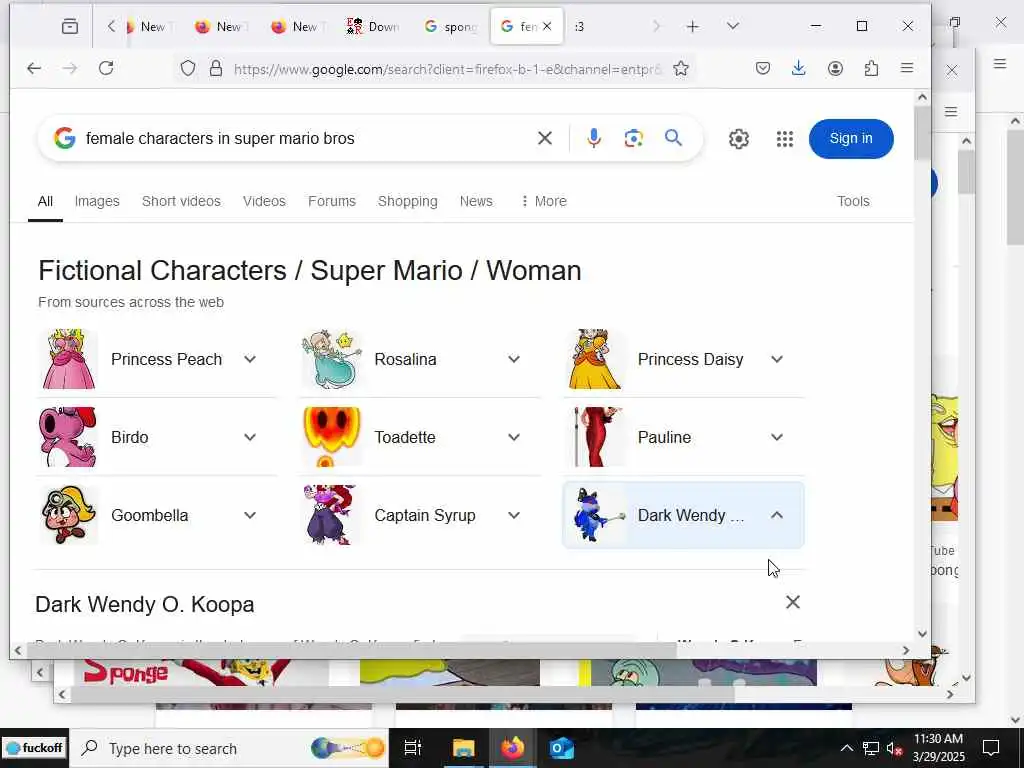
Task: Click the taskbar search box
Action: (x=230, y=748)
